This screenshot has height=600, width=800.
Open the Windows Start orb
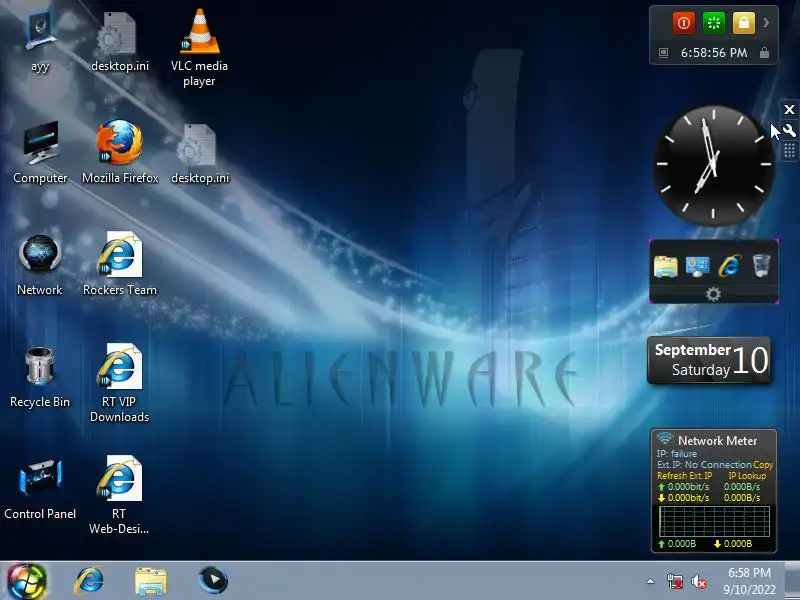[x=27, y=581]
